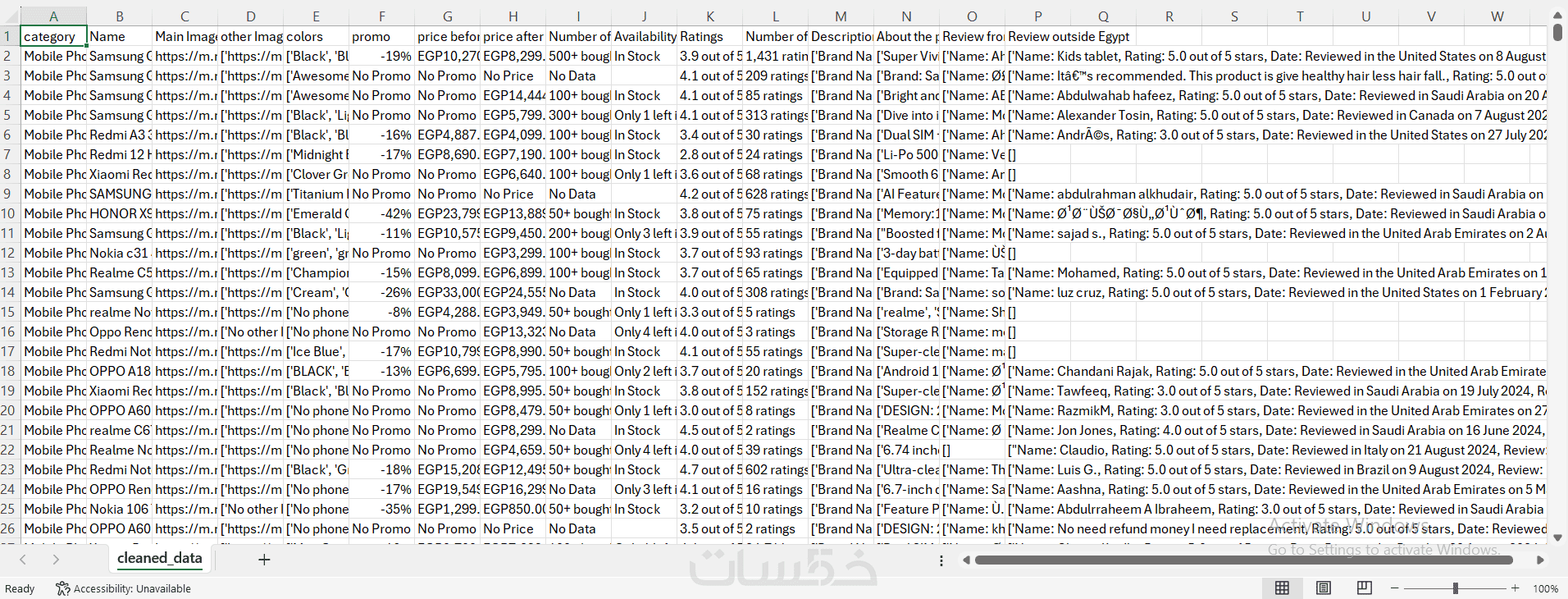Screen dimensions: 1568x599
Task: Switch to Page Break Preview
Action: coord(1364,588)
